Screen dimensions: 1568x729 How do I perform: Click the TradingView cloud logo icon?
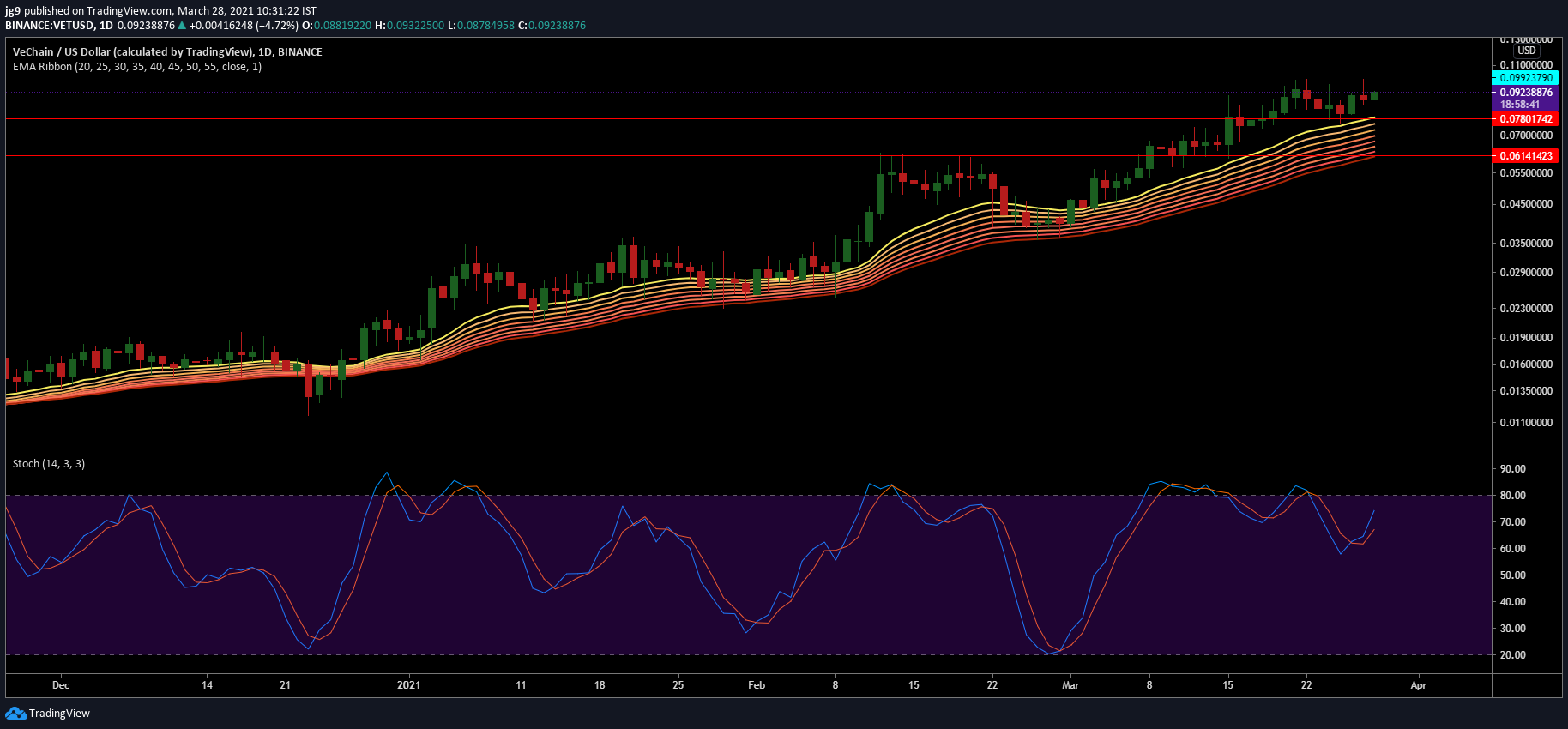[15, 714]
